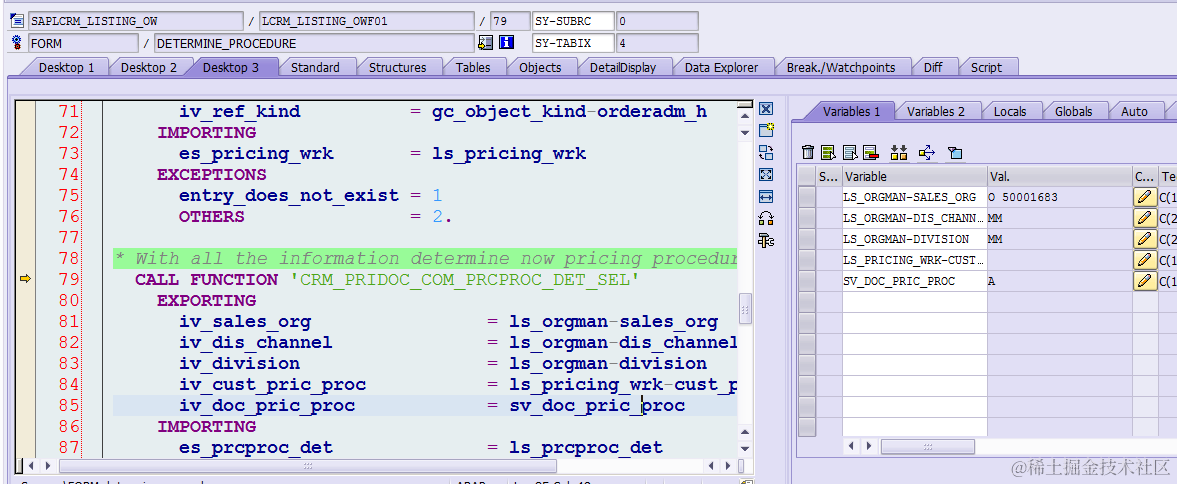Viewport: 1177px width, 484px height.
Task: Click the Variable column header
Action: pyautogui.click(x=914, y=177)
